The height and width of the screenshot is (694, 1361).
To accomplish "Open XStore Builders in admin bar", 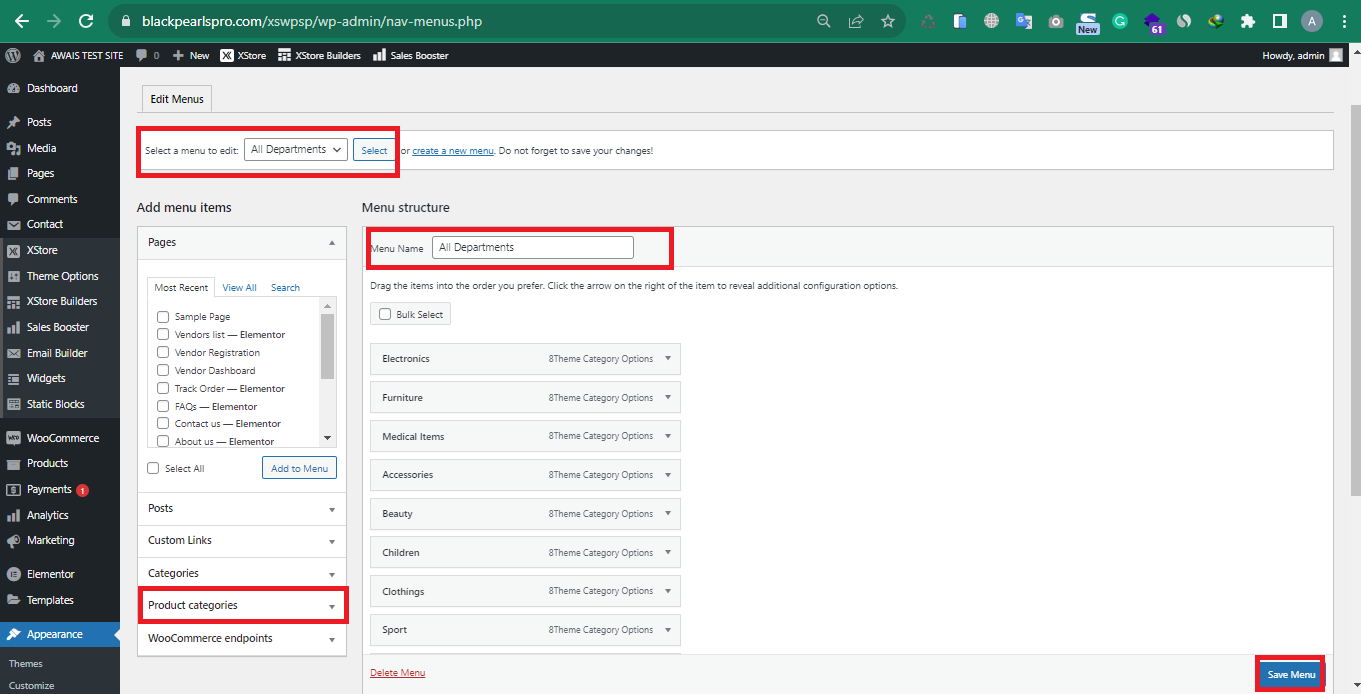I will pos(319,55).
